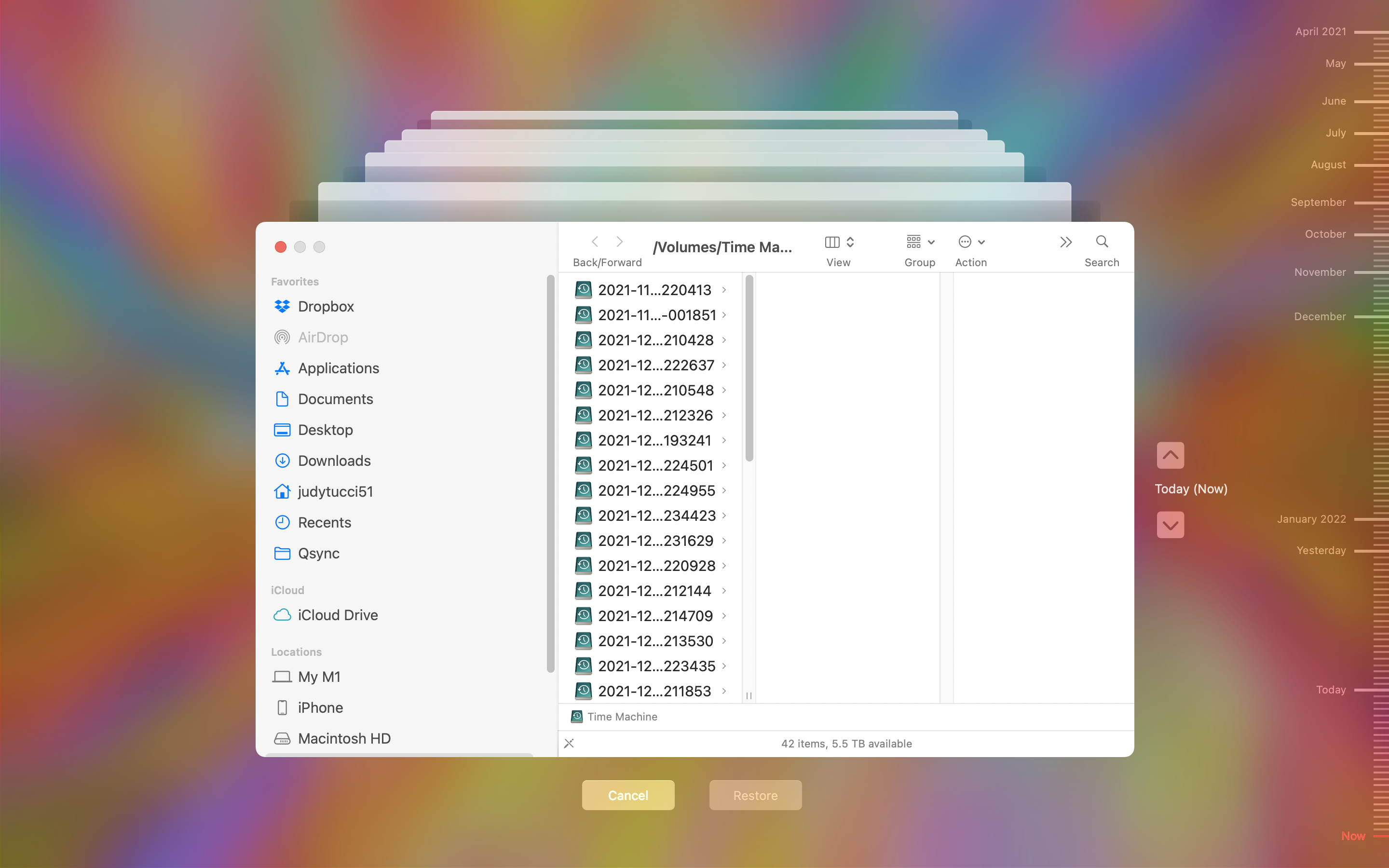This screenshot has width=1389, height=868.
Task: Open the toolbar overflow double-chevron
Action: click(1065, 242)
